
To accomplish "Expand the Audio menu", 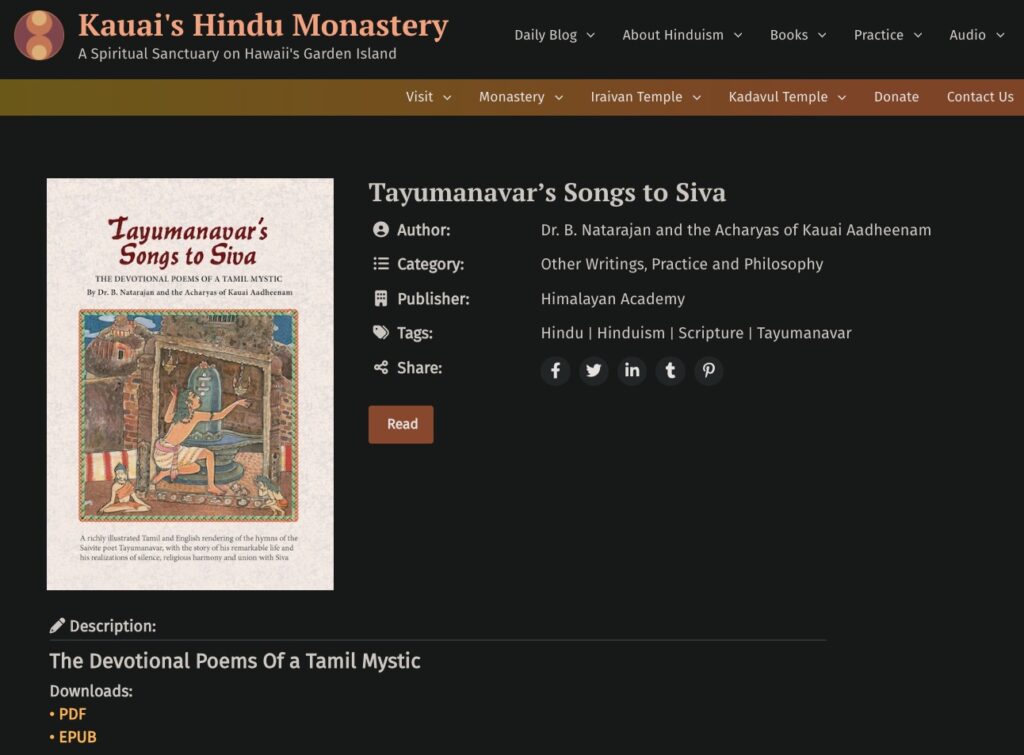I will coord(976,35).
